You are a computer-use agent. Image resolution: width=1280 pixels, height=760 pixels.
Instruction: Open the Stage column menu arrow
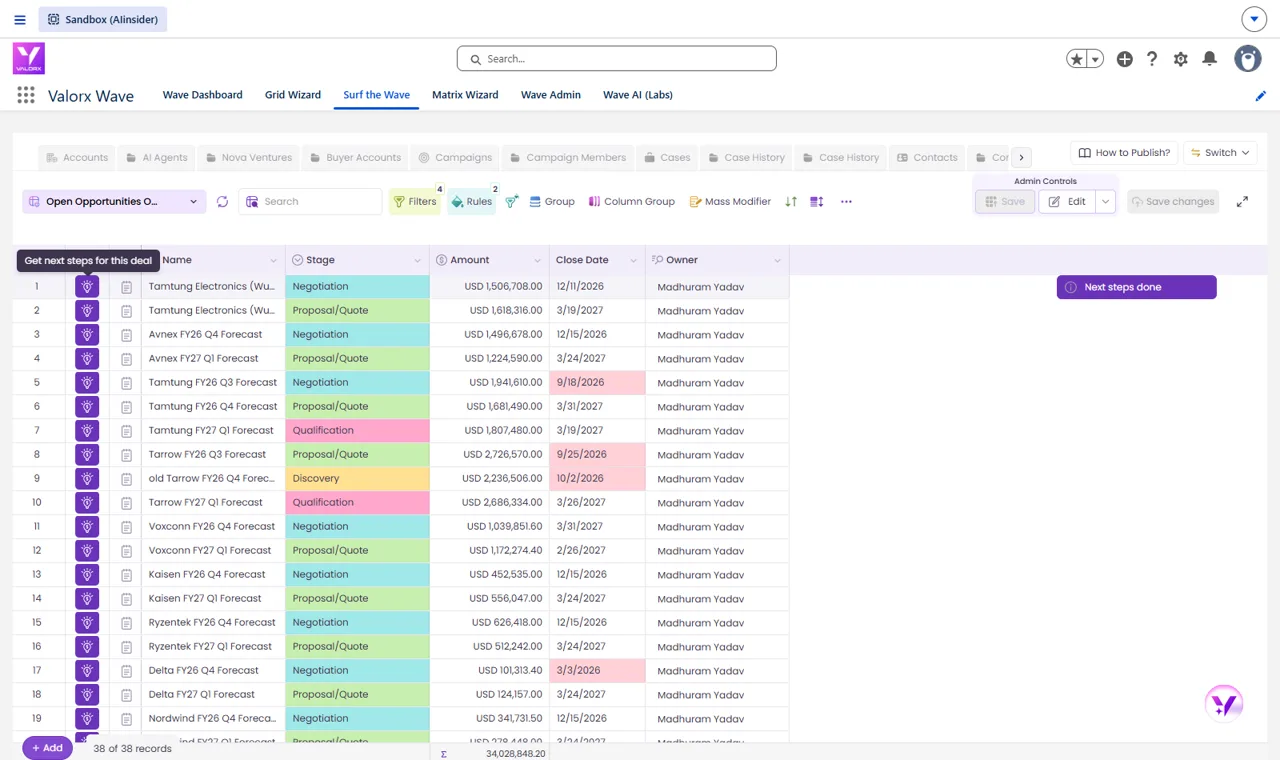point(417,260)
